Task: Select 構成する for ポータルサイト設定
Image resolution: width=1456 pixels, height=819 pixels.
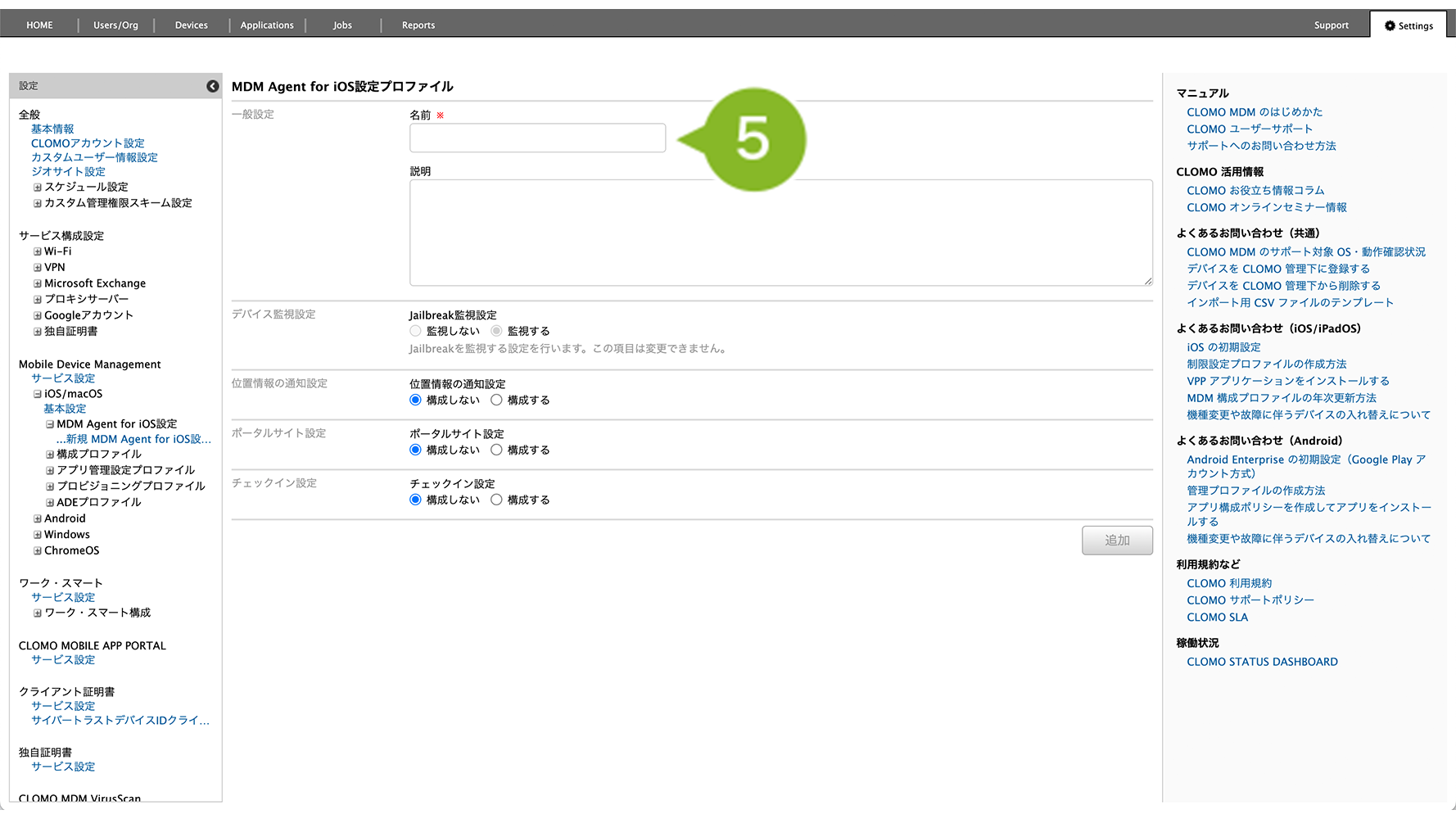Action: tap(496, 450)
